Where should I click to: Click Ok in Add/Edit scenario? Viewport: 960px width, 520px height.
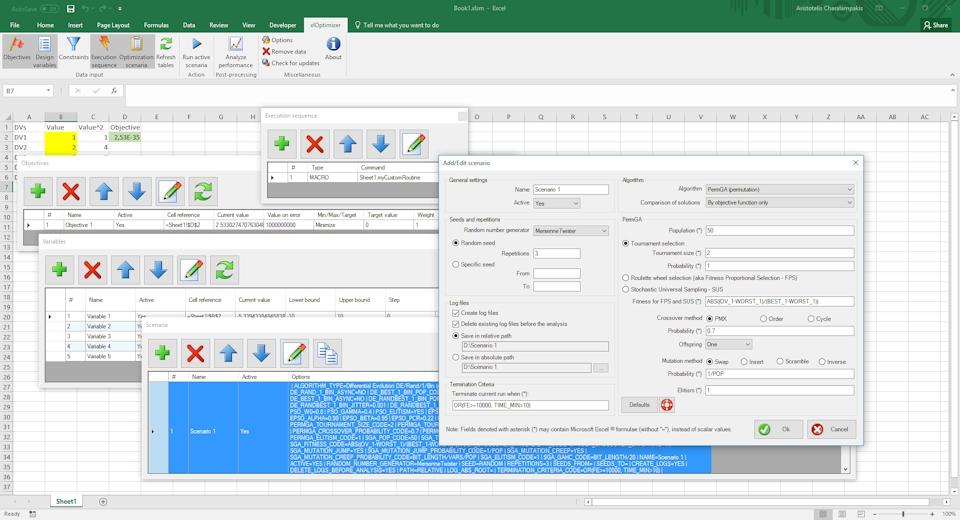pyautogui.click(x=778, y=429)
